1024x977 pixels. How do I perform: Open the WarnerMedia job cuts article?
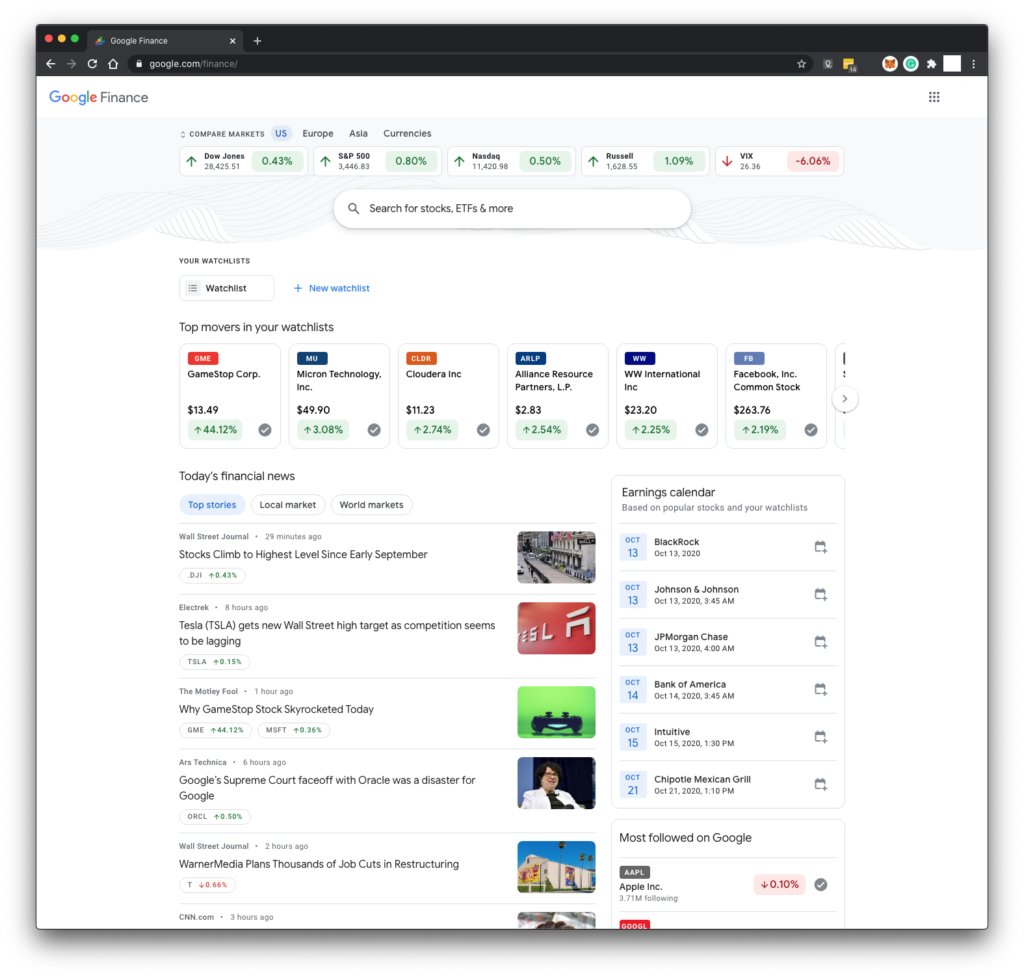coord(319,864)
